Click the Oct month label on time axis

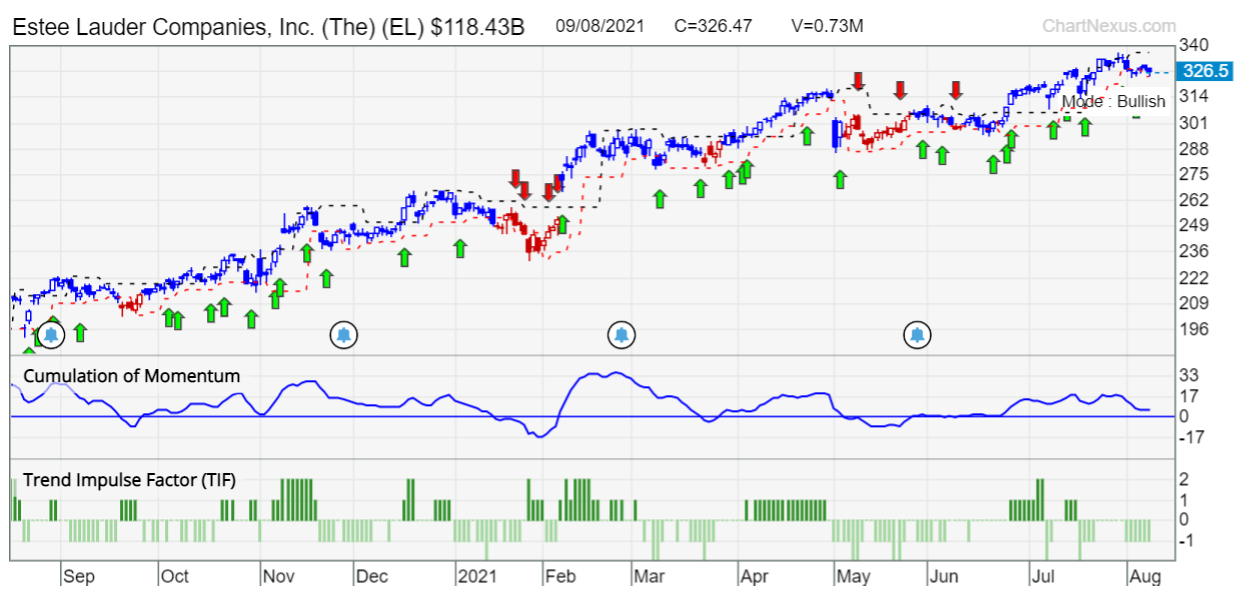[x=175, y=577]
